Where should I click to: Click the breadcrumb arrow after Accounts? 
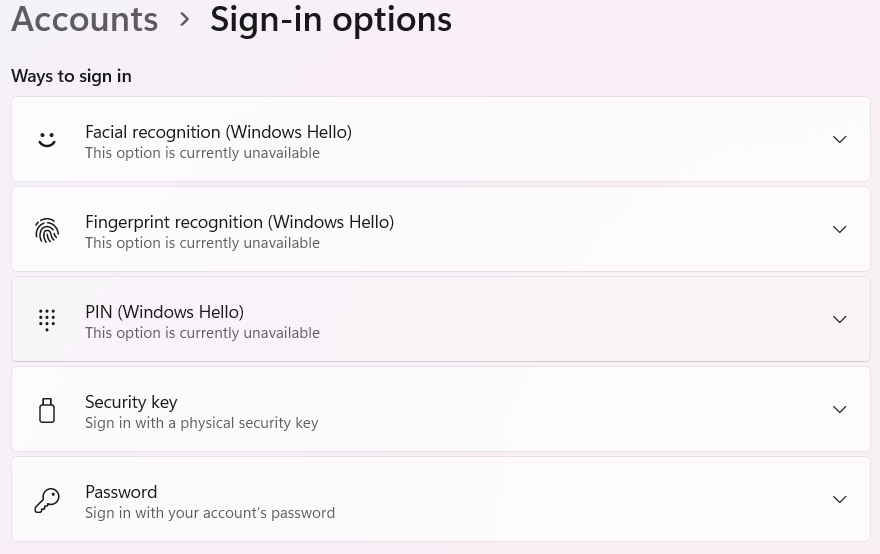coord(184,20)
